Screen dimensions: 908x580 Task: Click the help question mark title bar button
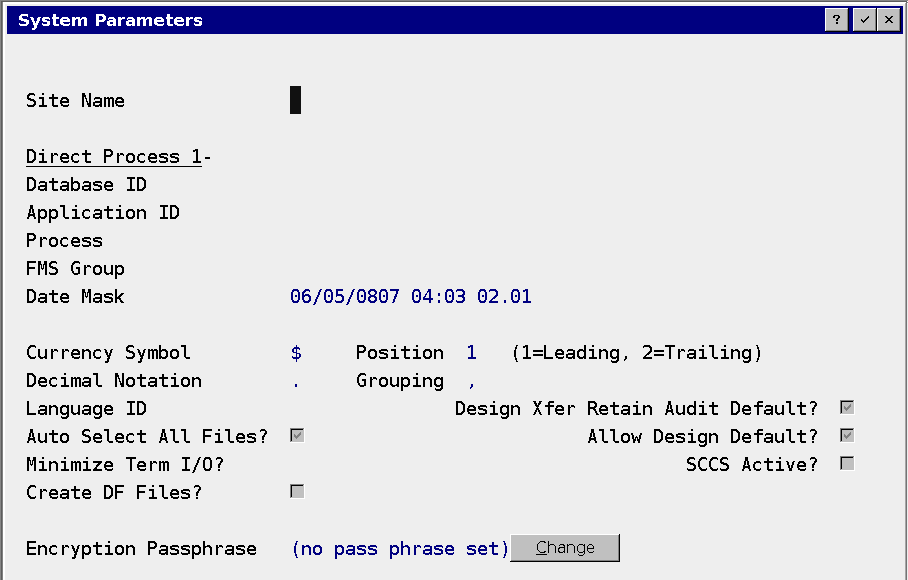[836, 20]
